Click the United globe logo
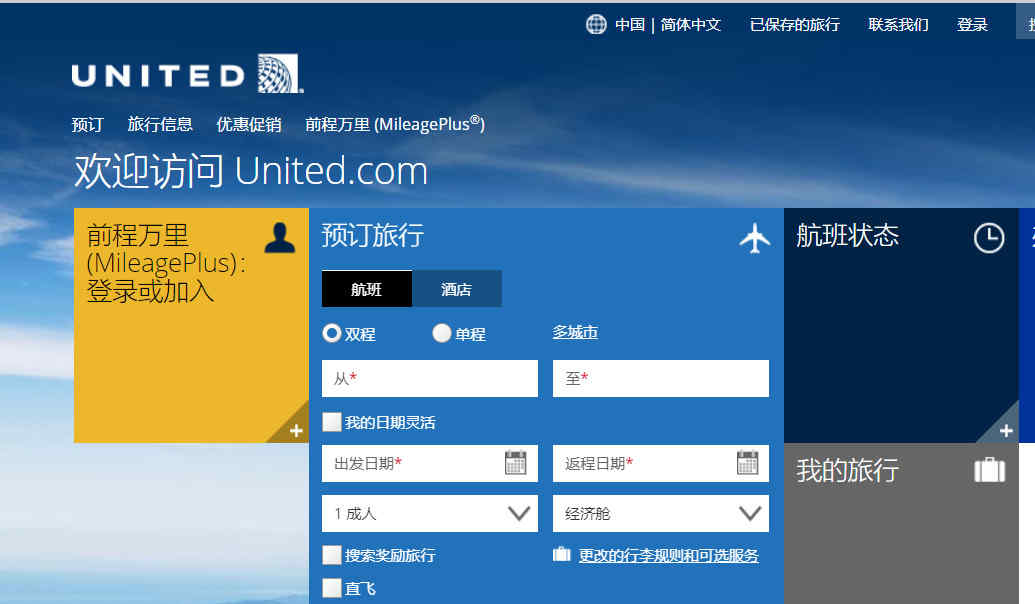The image size is (1035, 604). [279, 74]
